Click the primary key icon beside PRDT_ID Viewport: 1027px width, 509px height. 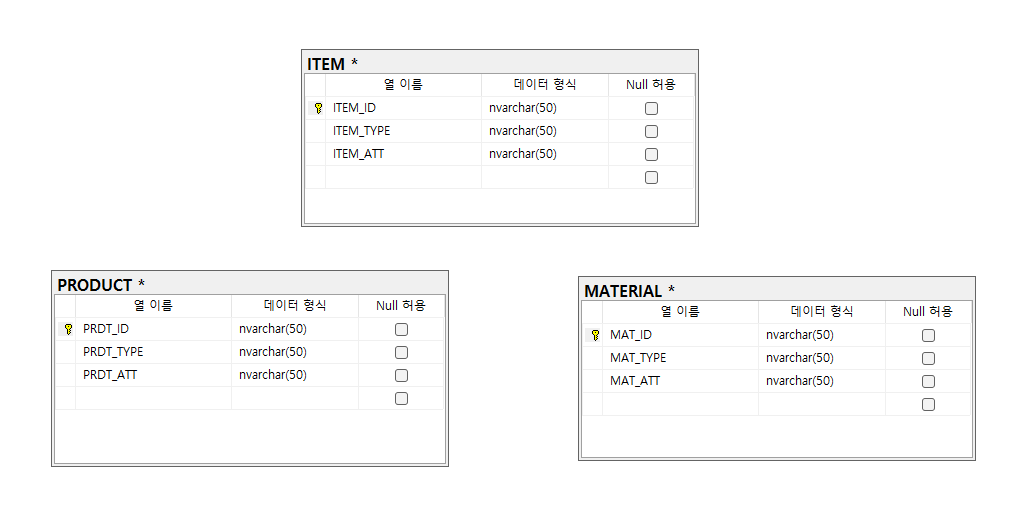coord(68,329)
